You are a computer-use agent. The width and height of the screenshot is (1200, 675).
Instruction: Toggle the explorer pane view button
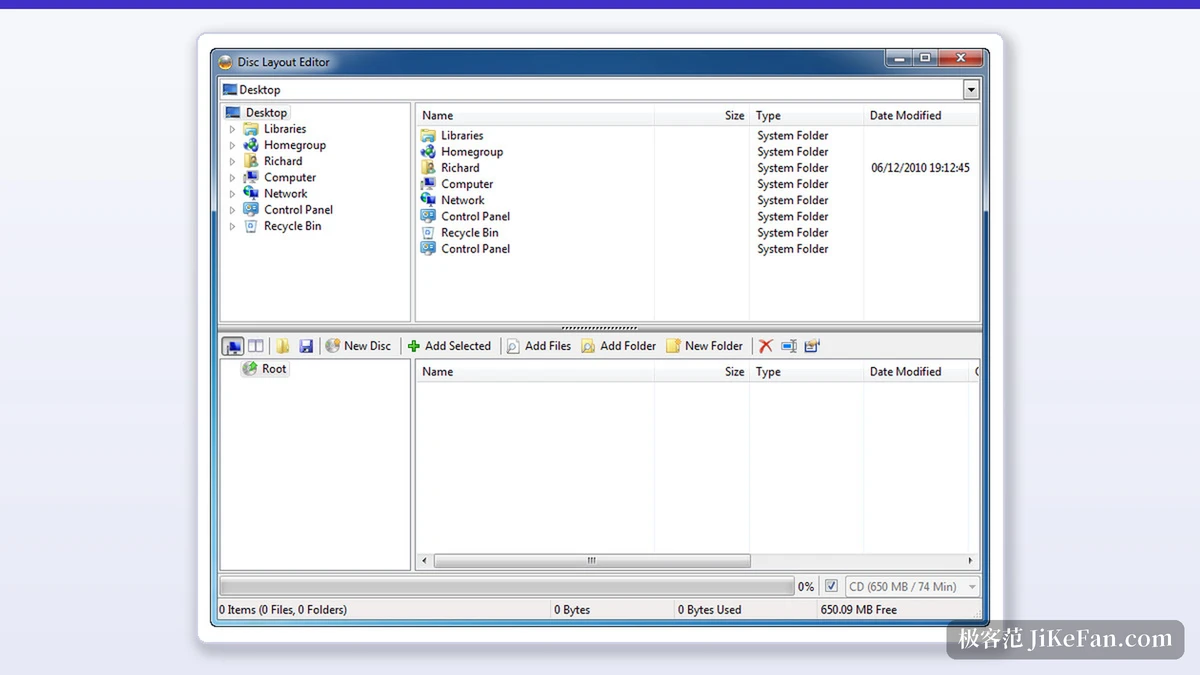(x=233, y=346)
